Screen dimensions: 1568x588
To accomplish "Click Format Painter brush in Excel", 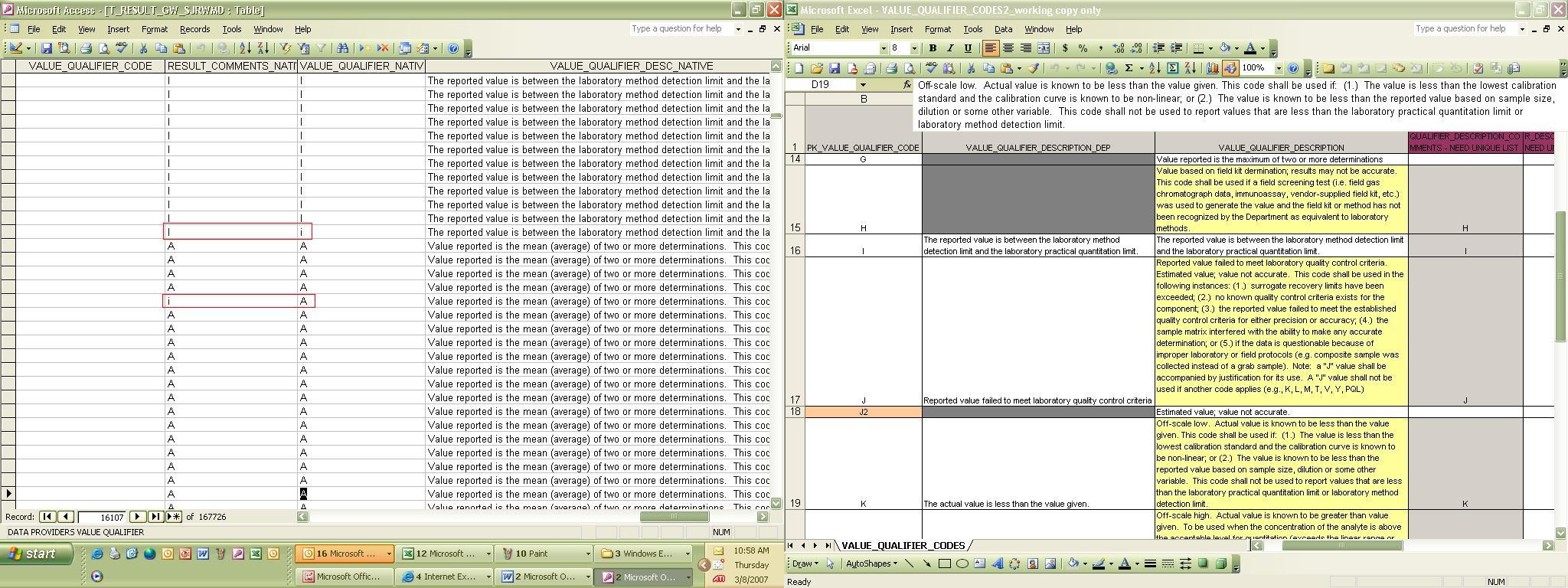I will click(x=1034, y=68).
